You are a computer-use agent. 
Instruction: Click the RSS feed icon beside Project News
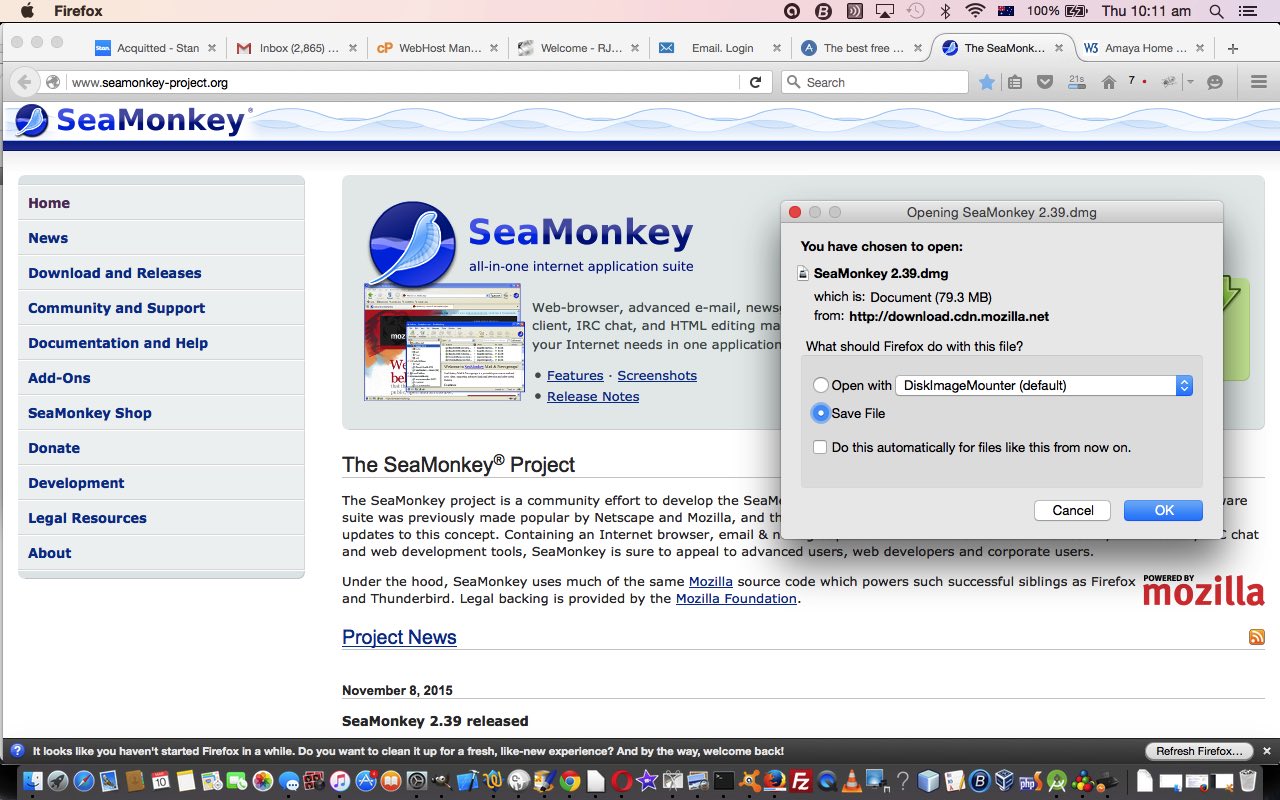pos(1257,637)
